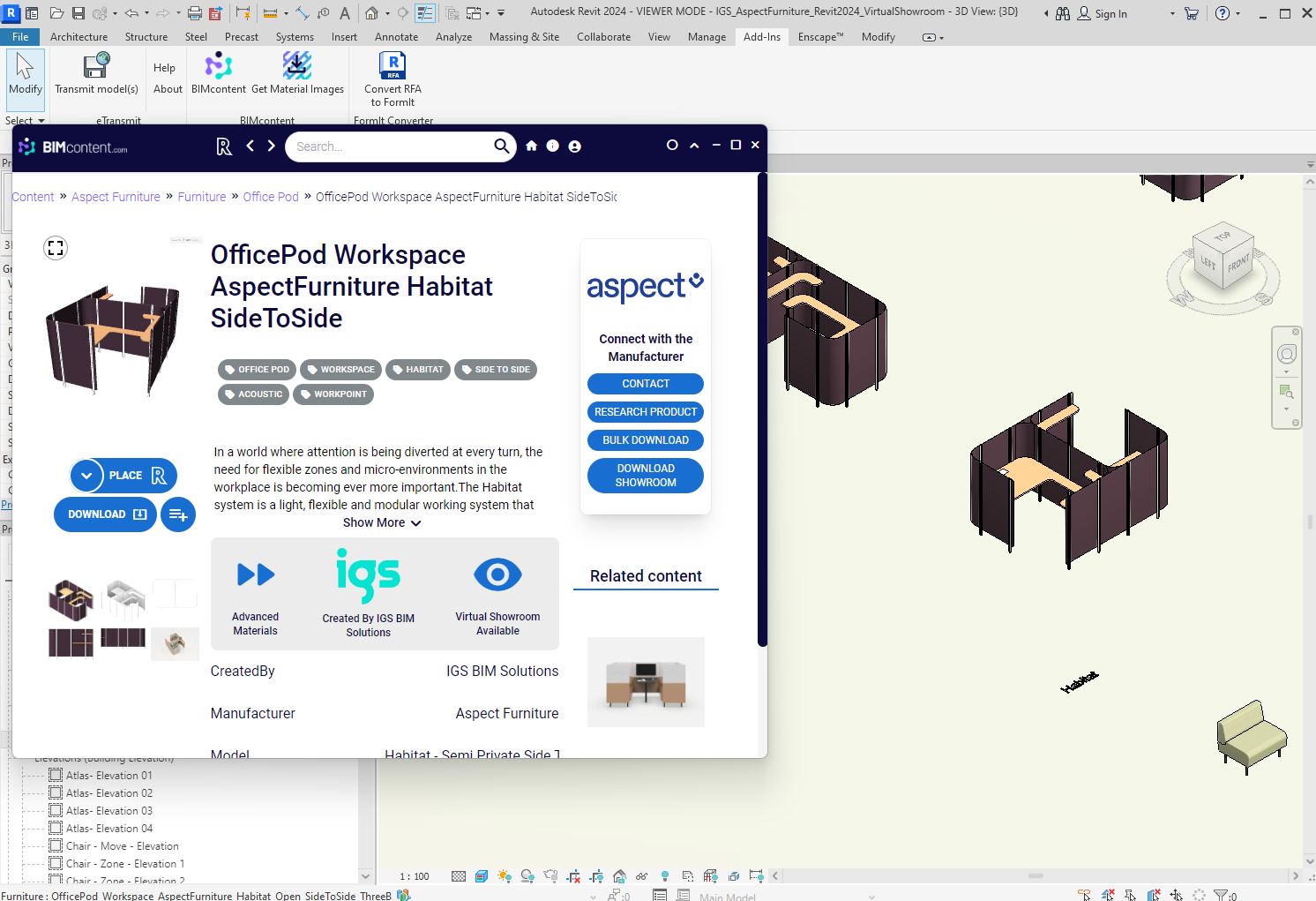Open the Place button dropdown chevron
1316x901 pixels.
[x=86, y=476]
